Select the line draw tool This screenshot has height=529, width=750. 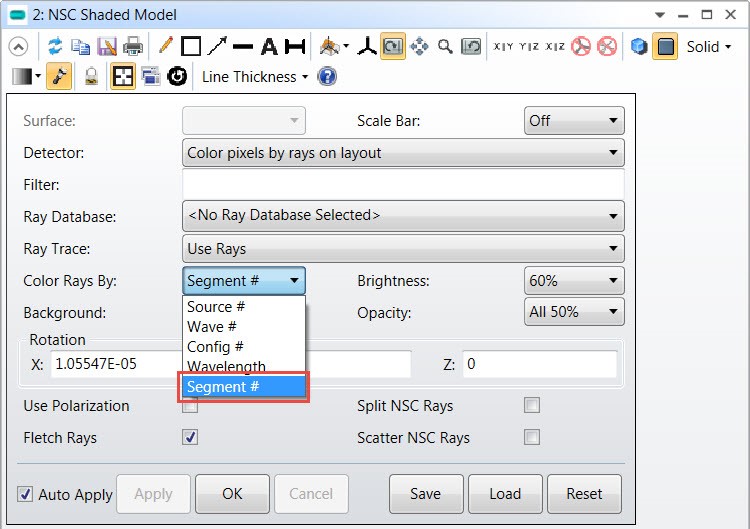pyautogui.click(x=243, y=46)
